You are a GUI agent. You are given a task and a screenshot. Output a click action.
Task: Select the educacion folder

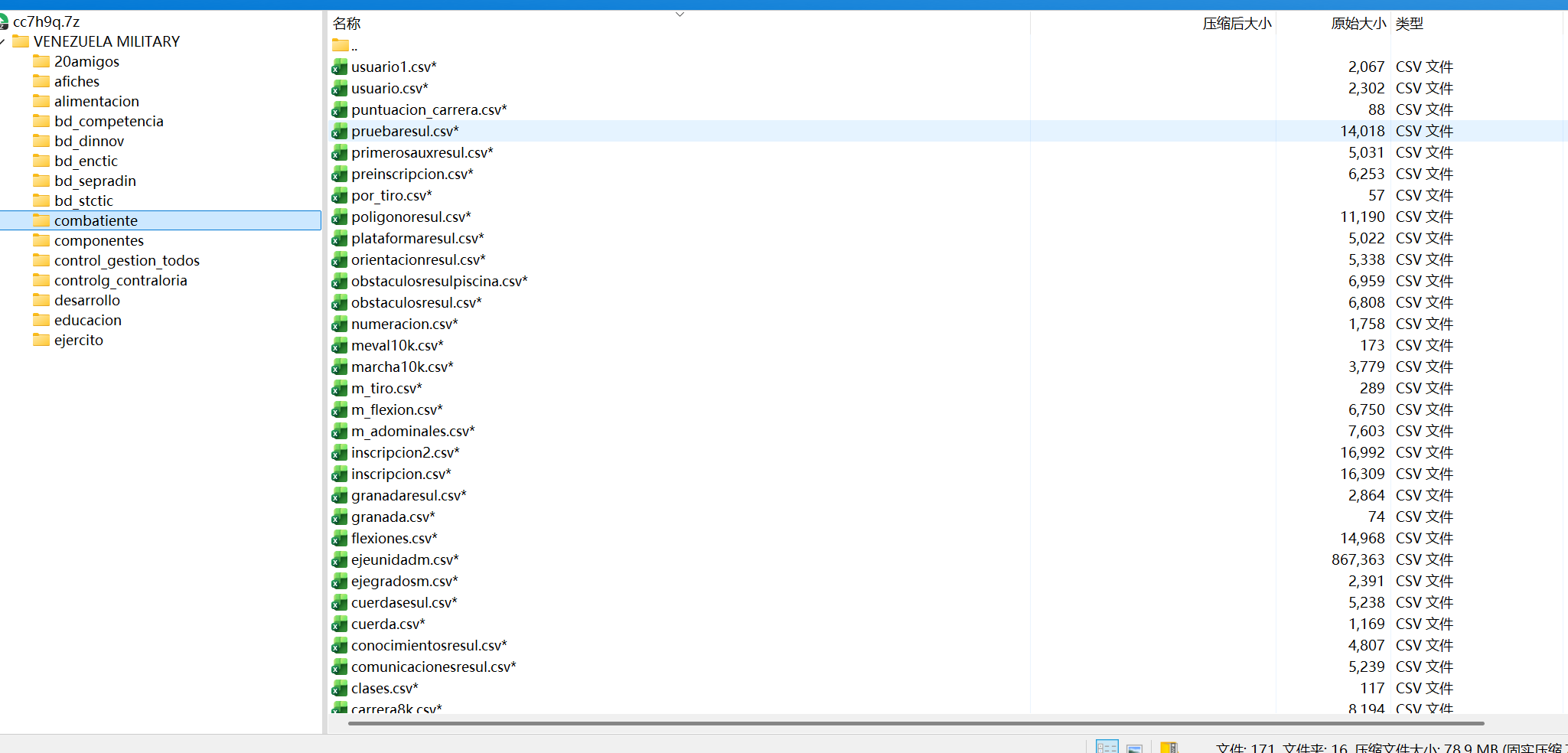88,320
